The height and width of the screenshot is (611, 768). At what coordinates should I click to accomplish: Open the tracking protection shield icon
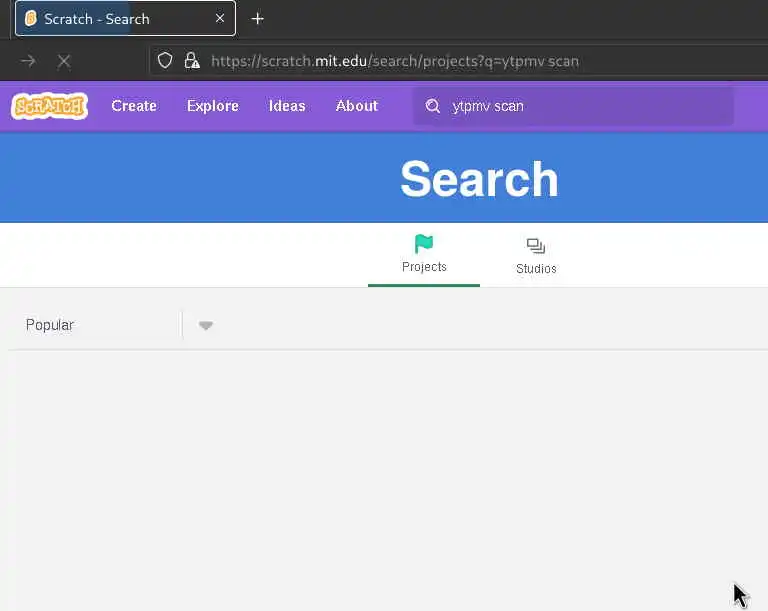[x=165, y=61]
